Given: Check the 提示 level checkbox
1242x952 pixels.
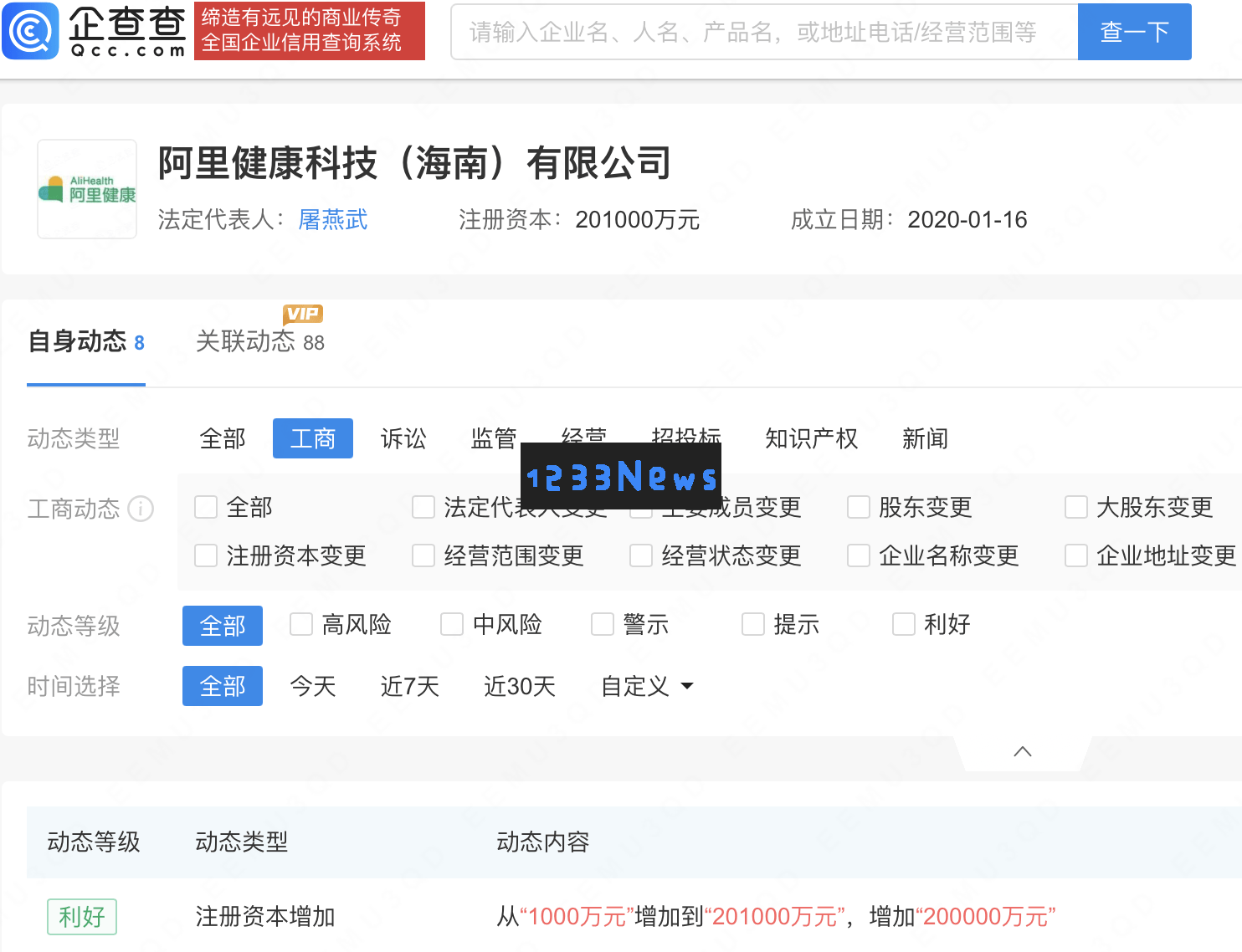Looking at the screenshot, I should (753, 624).
